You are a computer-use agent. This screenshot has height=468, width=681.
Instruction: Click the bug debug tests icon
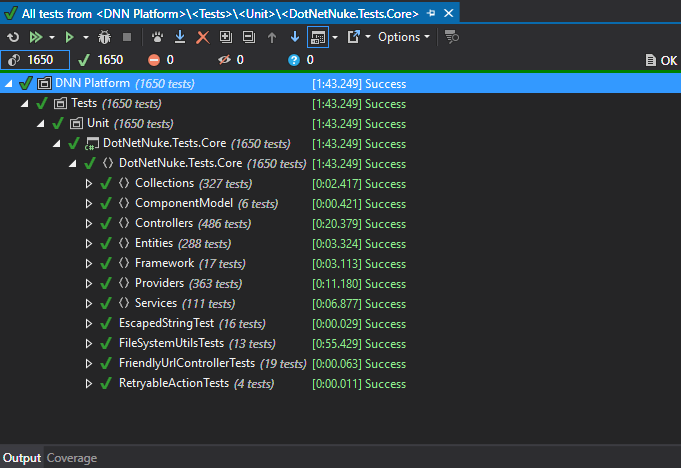[104, 37]
